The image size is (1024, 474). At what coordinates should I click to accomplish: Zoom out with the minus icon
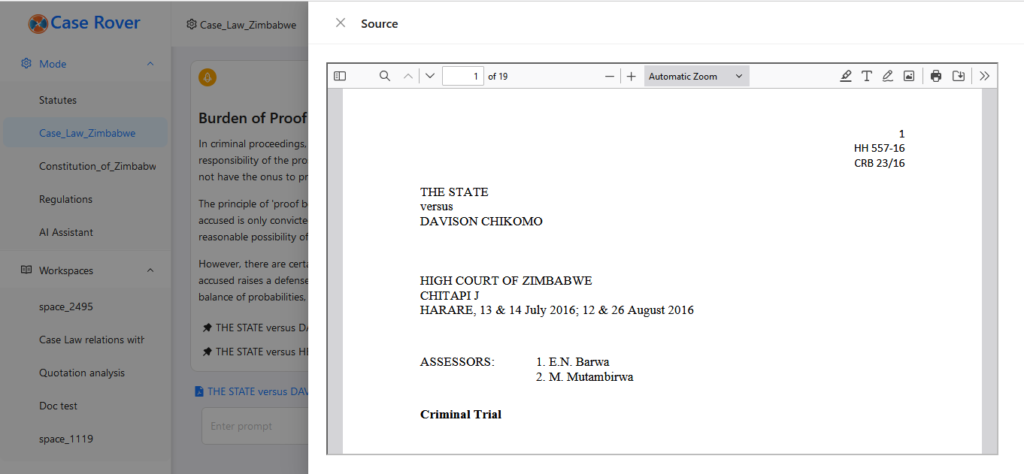[x=610, y=76]
